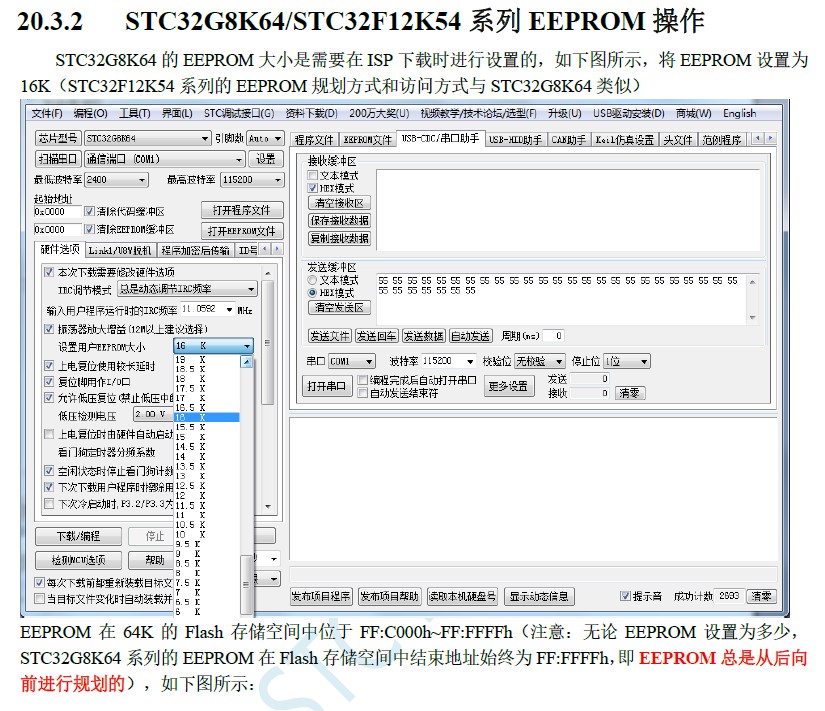Switch to Keil仿真设置 tab
The width and height of the screenshot is (825, 711).
pos(625,139)
